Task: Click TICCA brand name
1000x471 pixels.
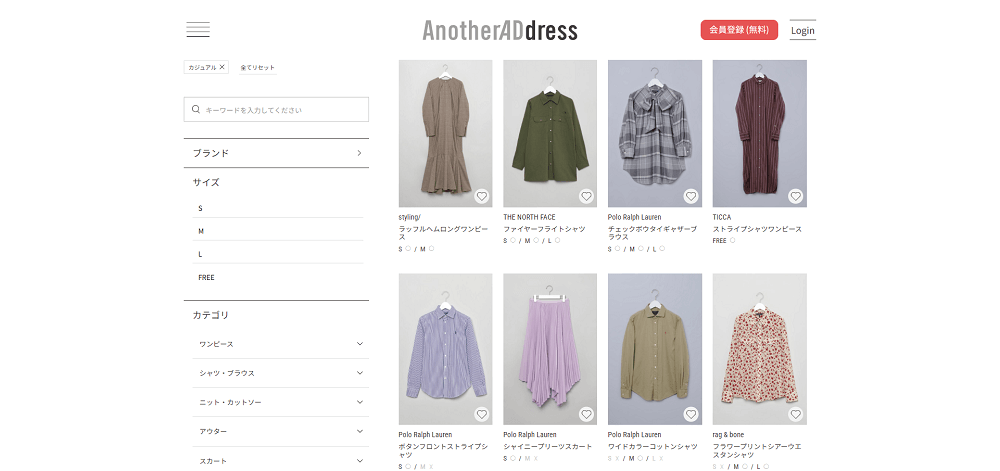Action: (x=722, y=217)
